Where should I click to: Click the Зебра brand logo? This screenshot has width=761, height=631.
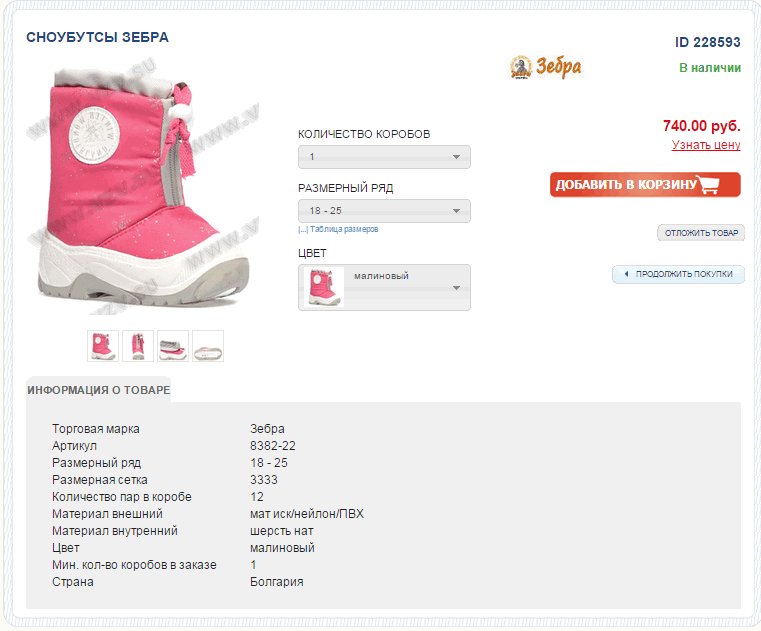[545, 67]
